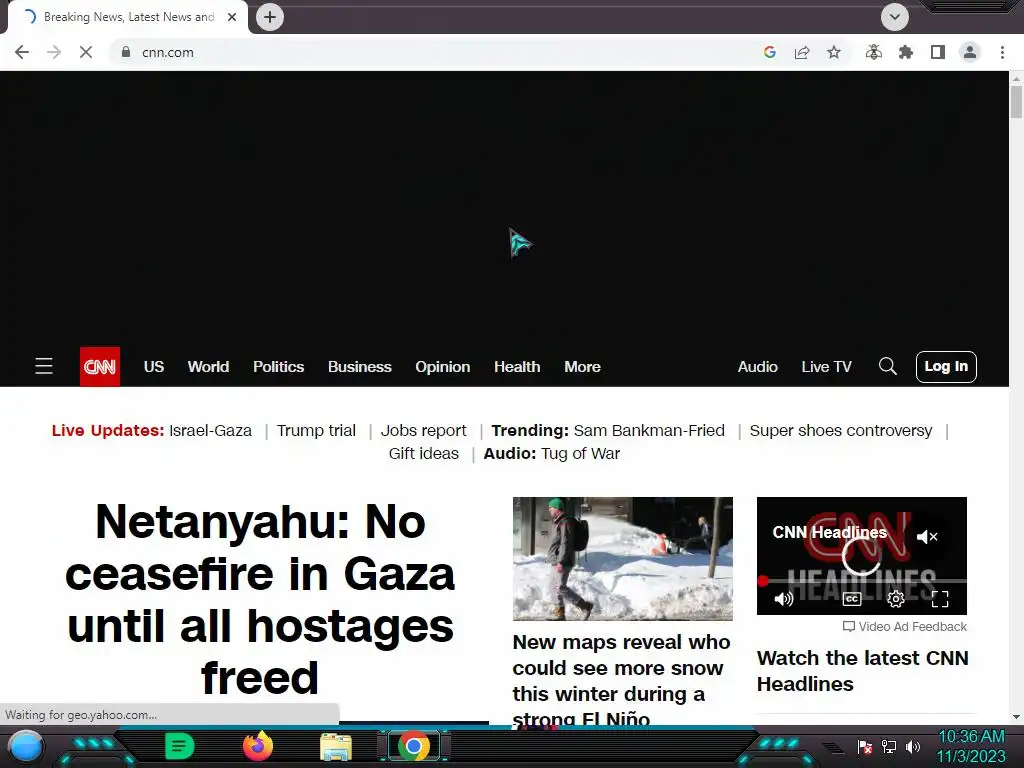The width and height of the screenshot is (1024, 768).
Task: Select the Breaking News, Latest News tab
Action: point(129,17)
